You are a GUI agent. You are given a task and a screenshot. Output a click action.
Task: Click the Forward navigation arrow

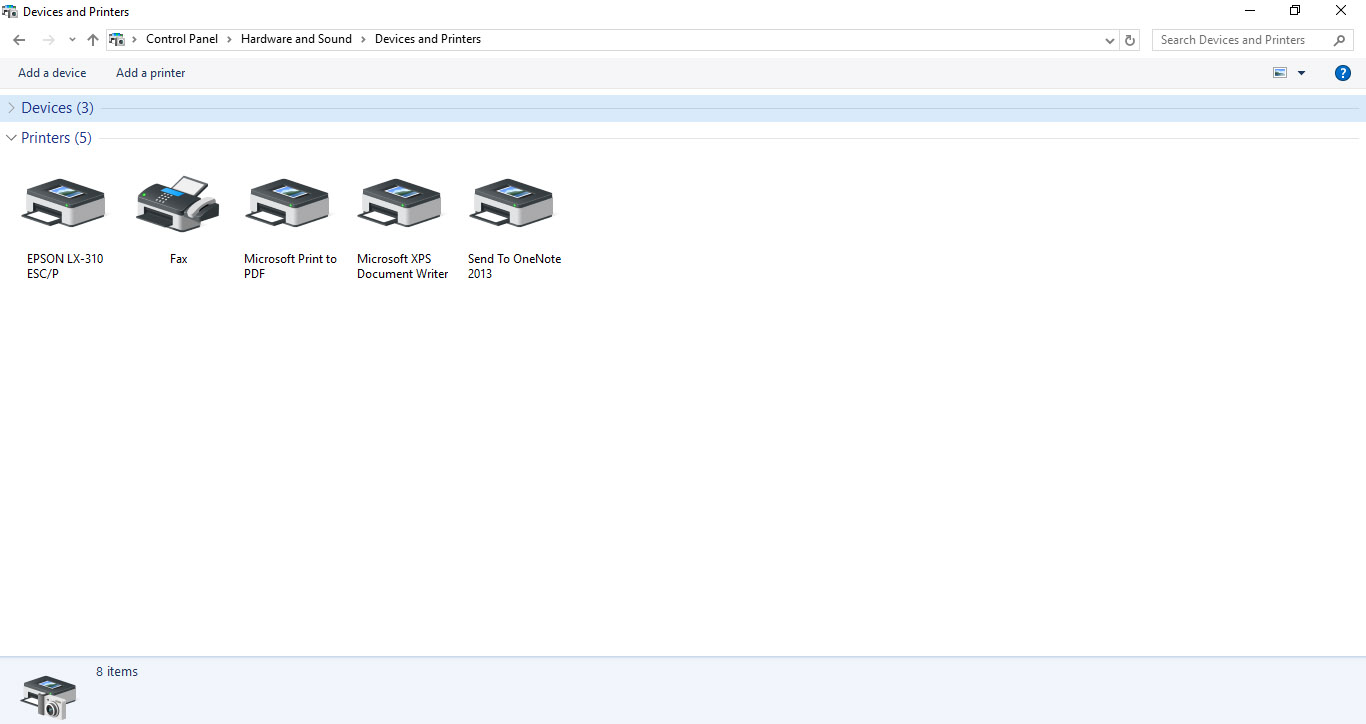click(48, 40)
